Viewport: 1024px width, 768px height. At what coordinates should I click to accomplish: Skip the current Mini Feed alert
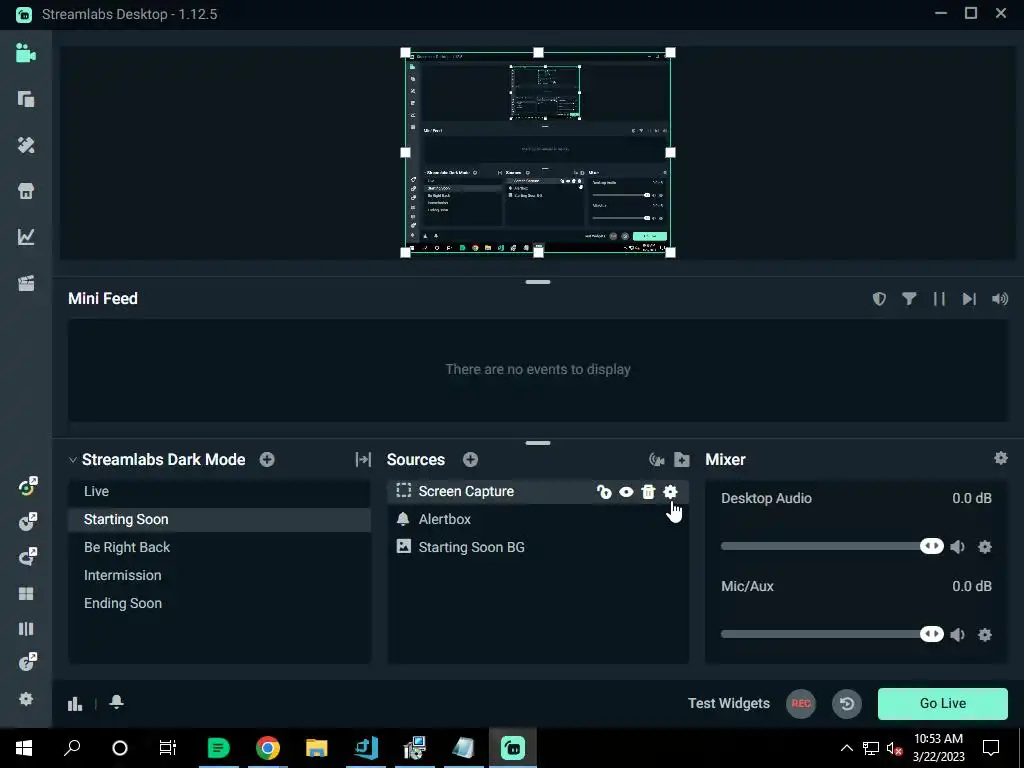tap(969, 298)
